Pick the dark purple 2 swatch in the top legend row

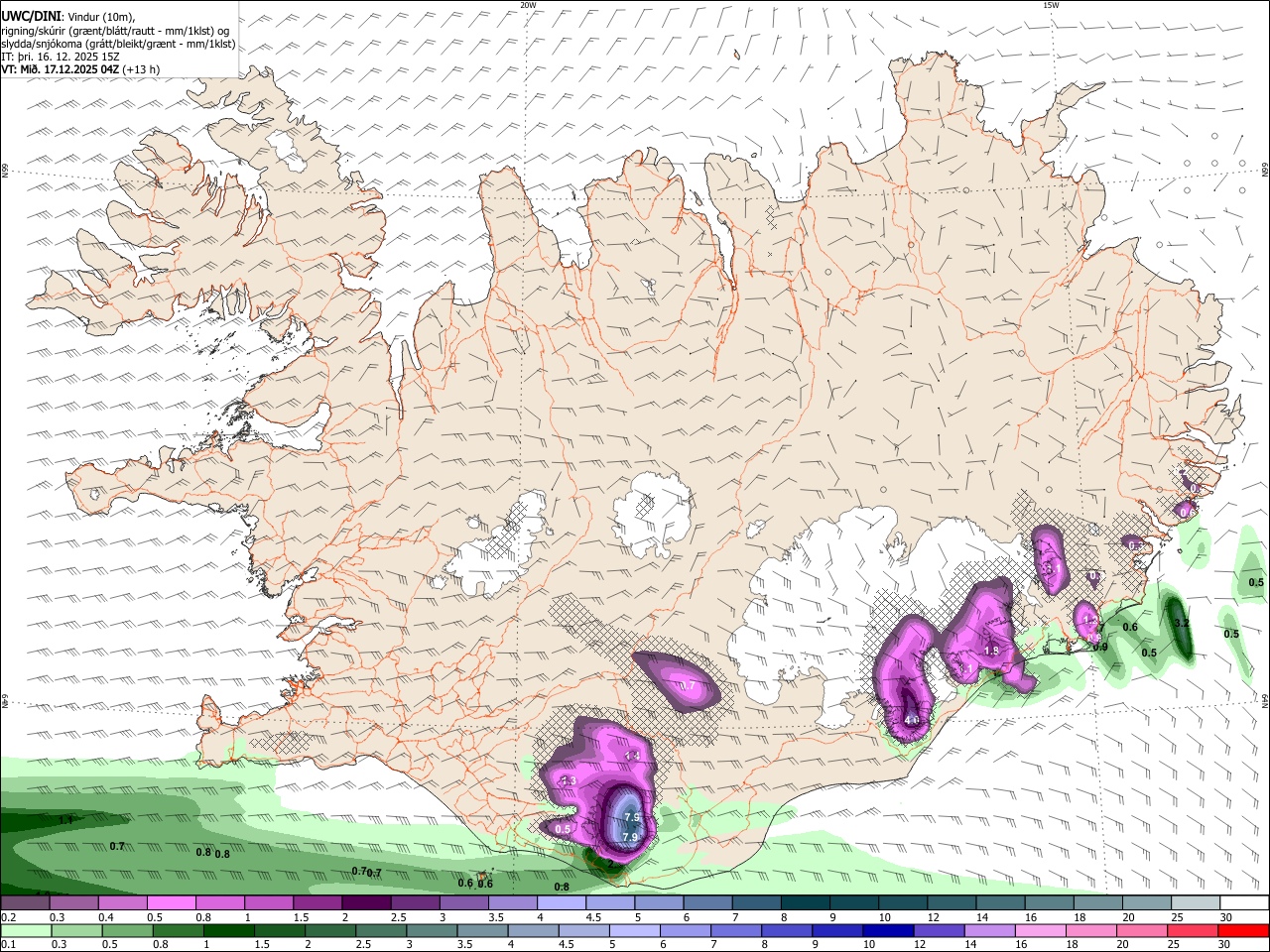pyautogui.click(x=366, y=903)
